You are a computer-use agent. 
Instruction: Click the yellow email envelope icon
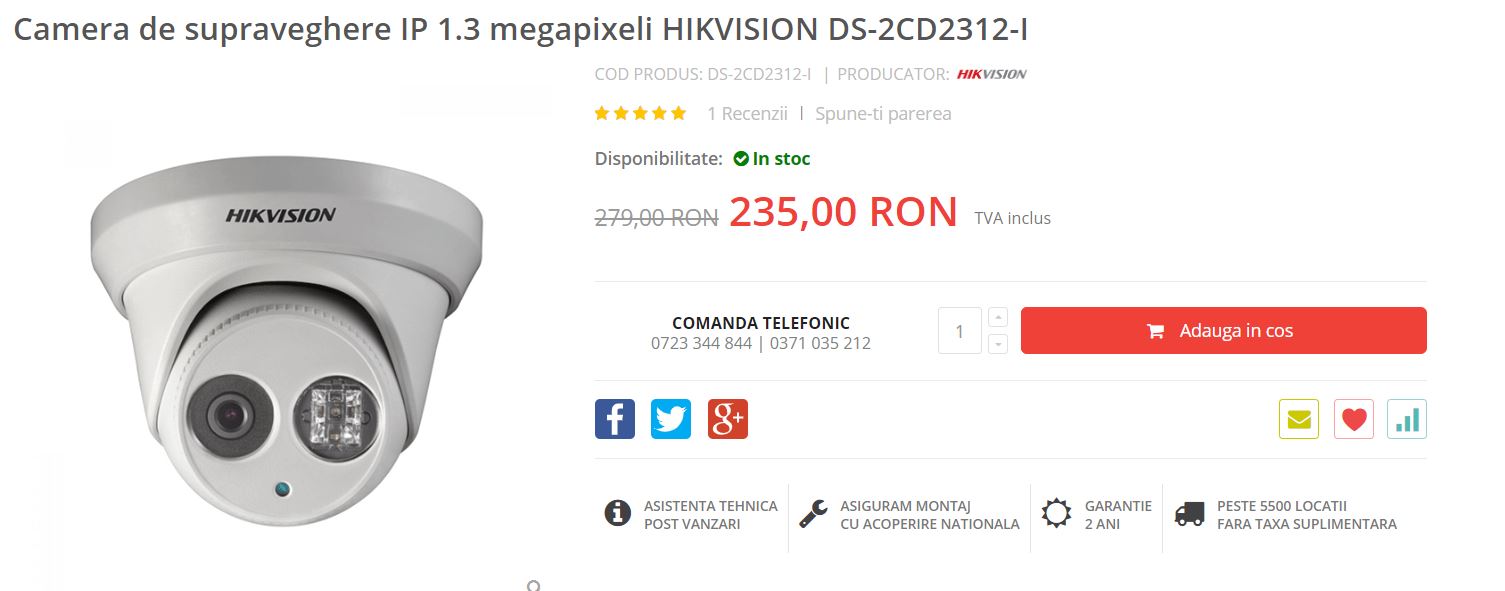pos(1299,419)
